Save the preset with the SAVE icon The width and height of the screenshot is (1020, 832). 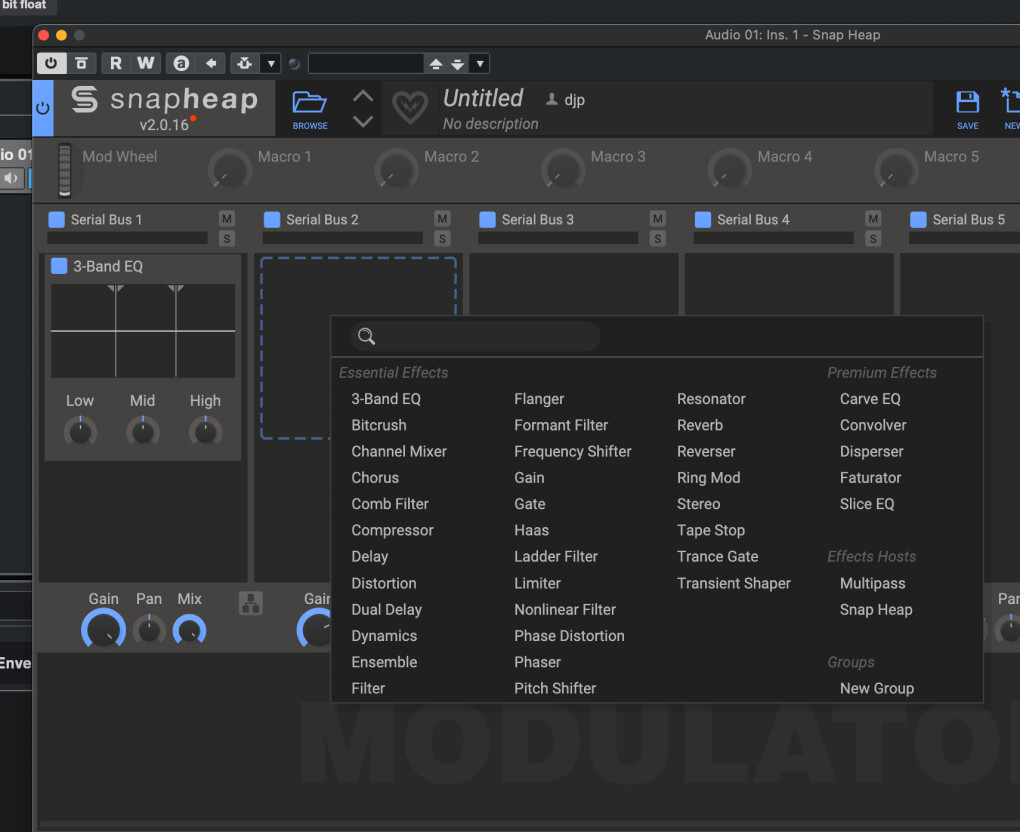click(x=967, y=109)
